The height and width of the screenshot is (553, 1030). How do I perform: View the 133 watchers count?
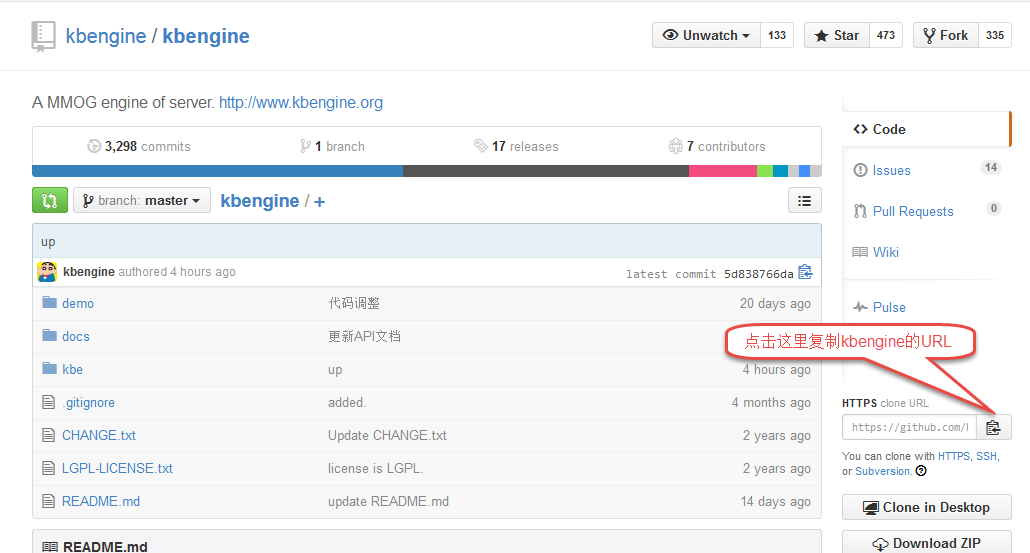click(x=776, y=35)
